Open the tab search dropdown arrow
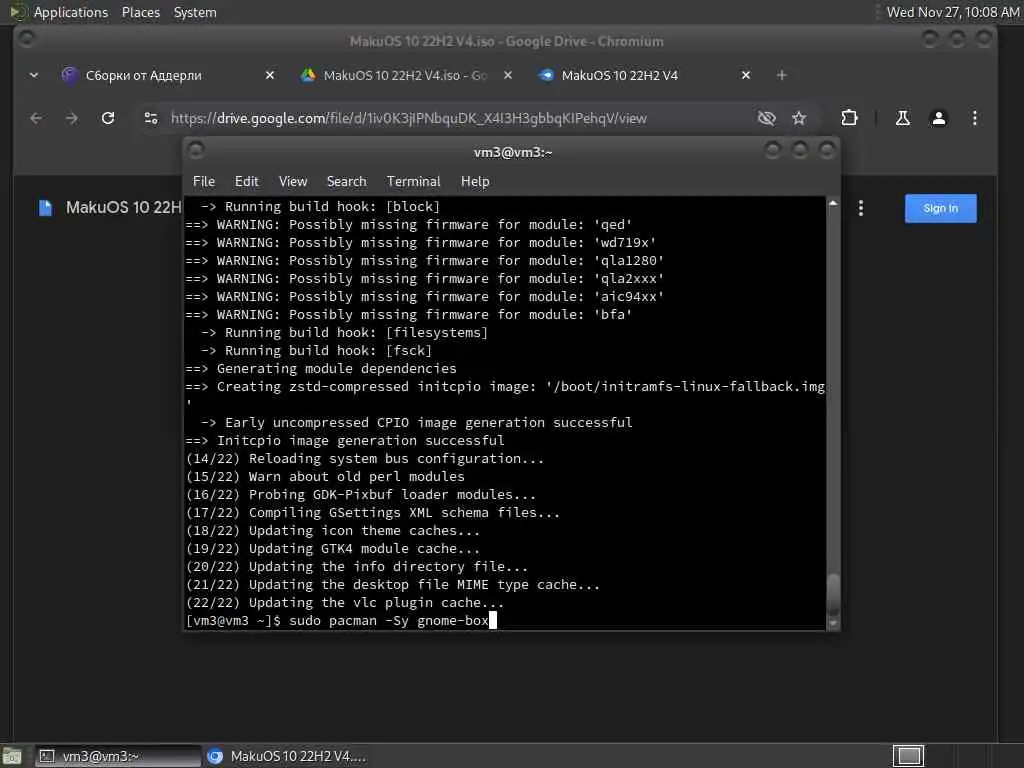1024x768 pixels. click(x=34, y=76)
